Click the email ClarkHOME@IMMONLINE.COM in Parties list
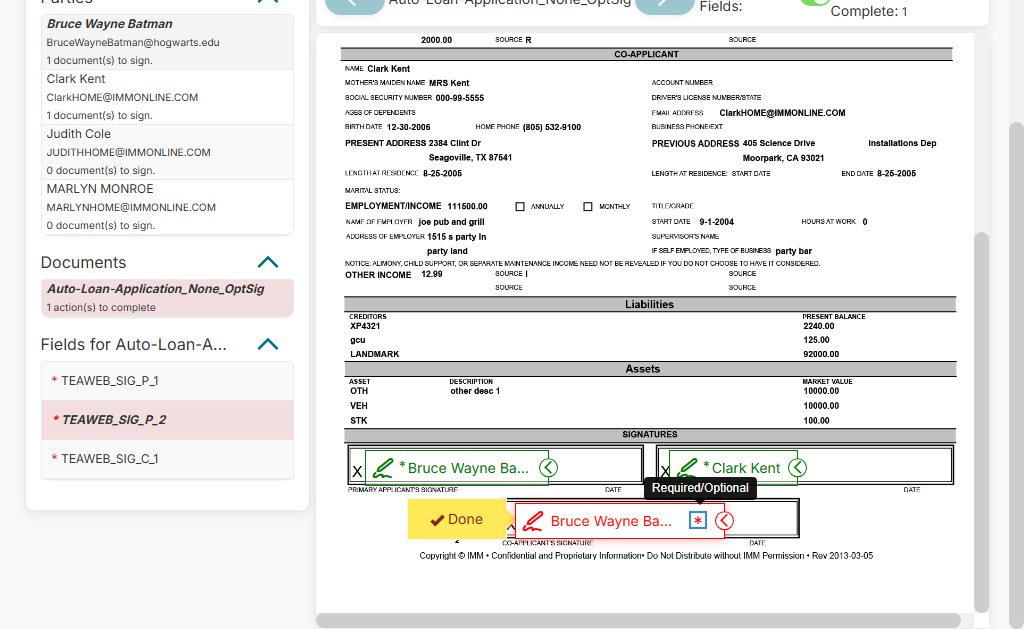 [x=122, y=97]
